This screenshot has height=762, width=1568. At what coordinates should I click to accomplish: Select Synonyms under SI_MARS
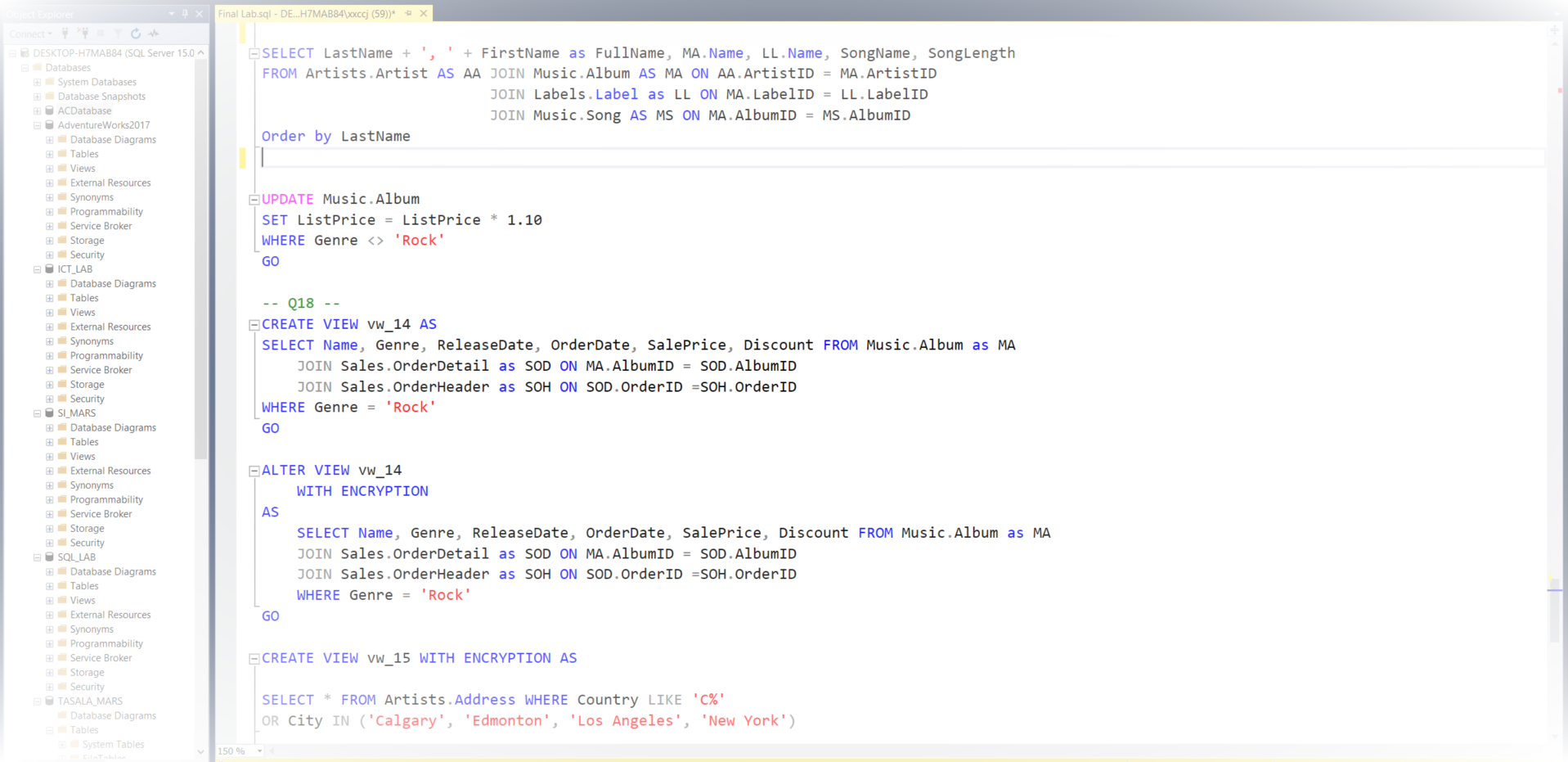[x=92, y=485]
